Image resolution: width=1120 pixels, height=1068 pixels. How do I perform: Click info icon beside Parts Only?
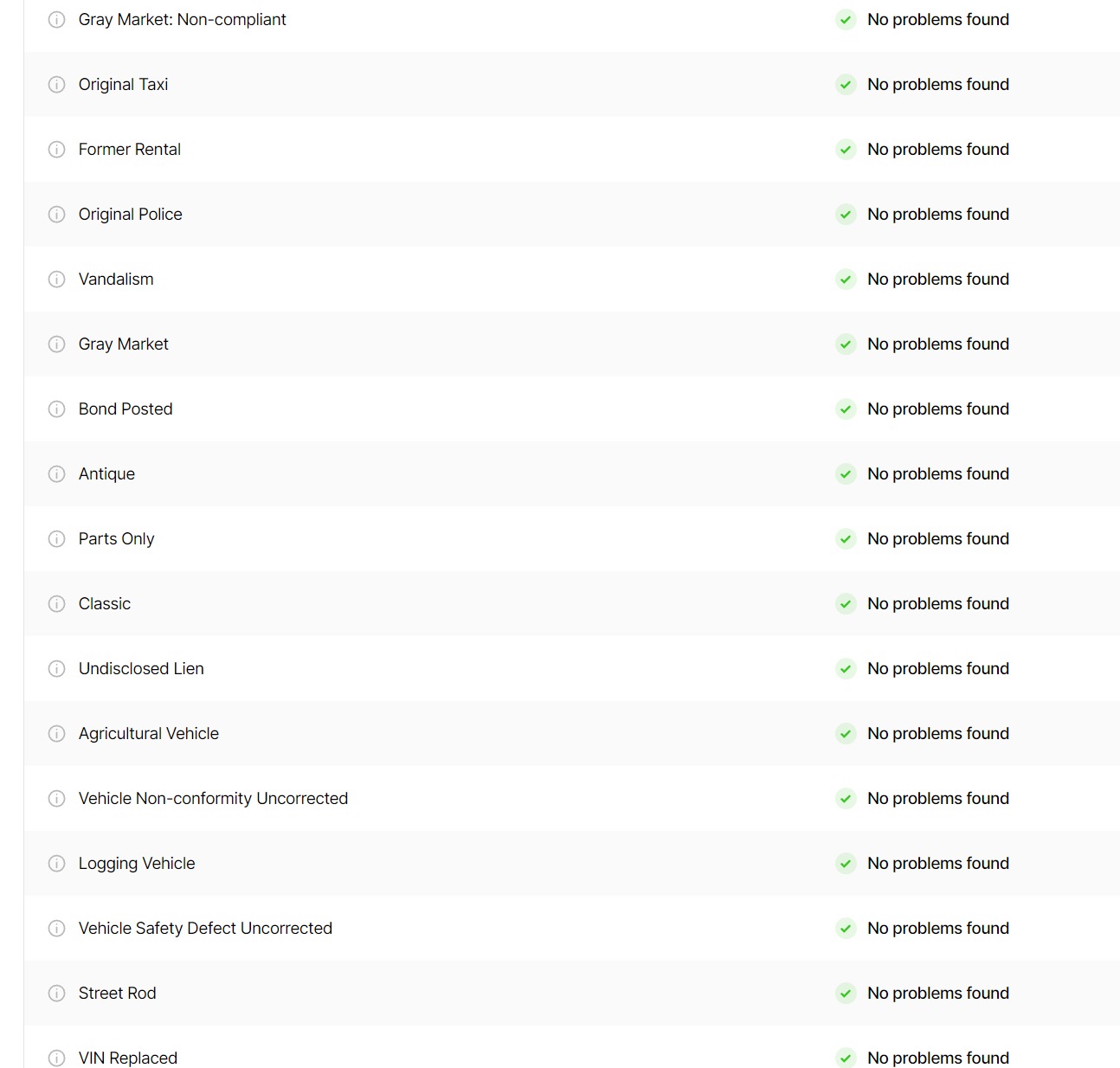pos(56,539)
